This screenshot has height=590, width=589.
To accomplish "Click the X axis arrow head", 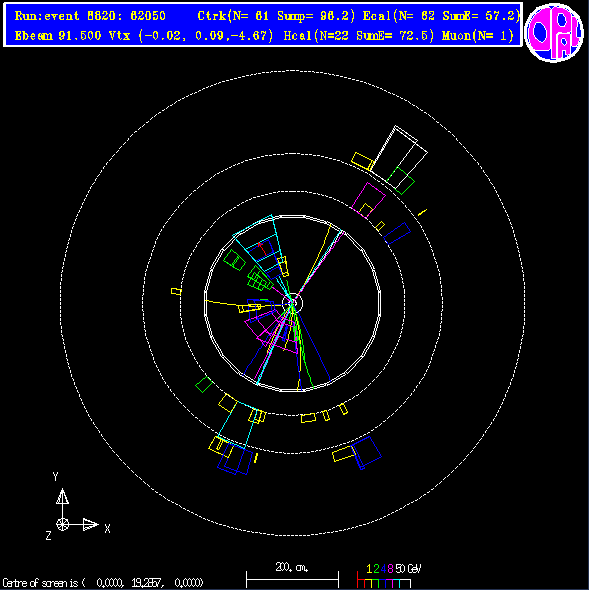I will (90, 524).
